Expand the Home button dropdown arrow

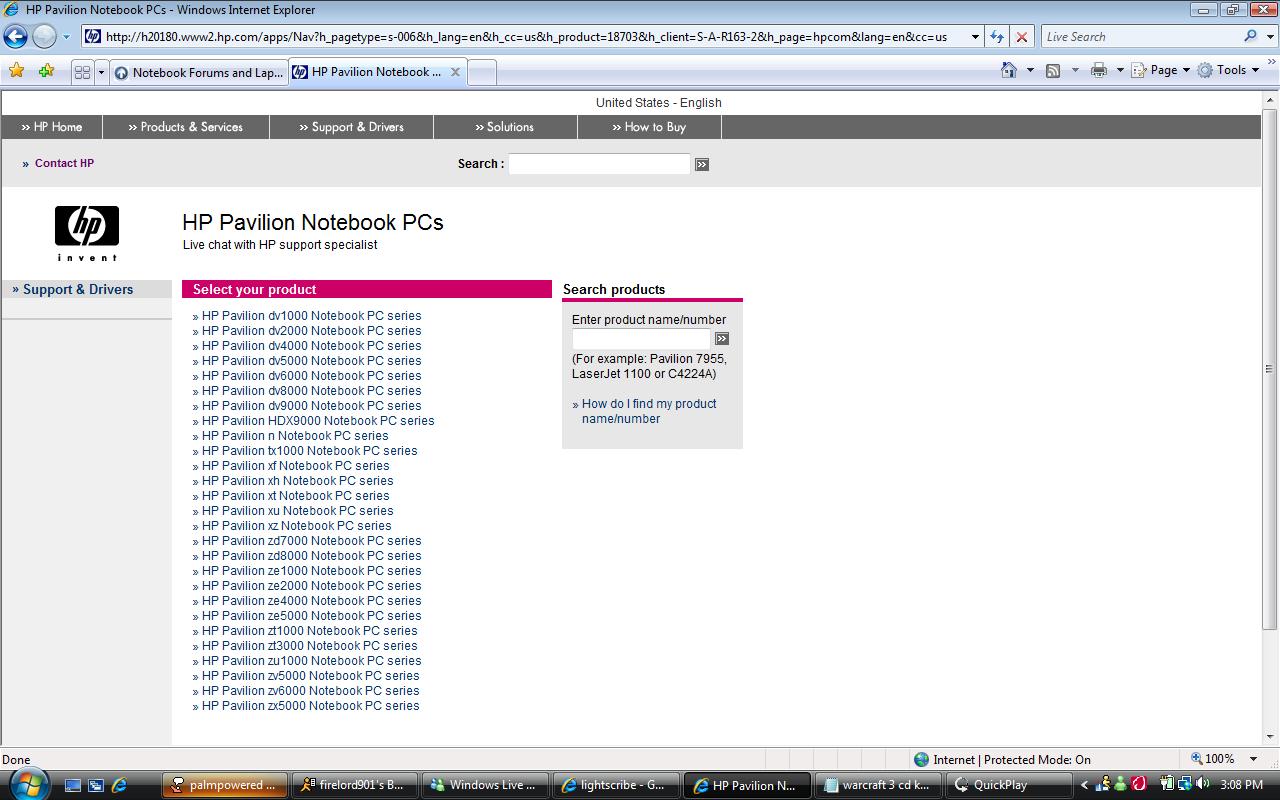coord(1030,70)
